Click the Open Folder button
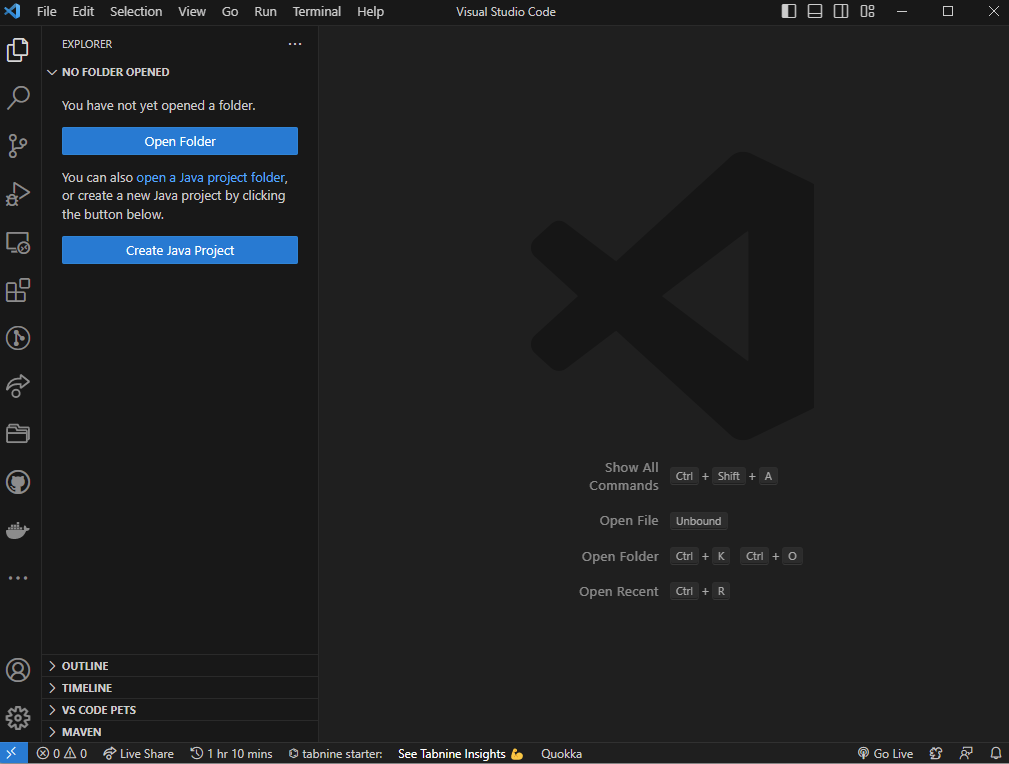1009x764 pixels. pyautogui.click(x=180, y=141)
